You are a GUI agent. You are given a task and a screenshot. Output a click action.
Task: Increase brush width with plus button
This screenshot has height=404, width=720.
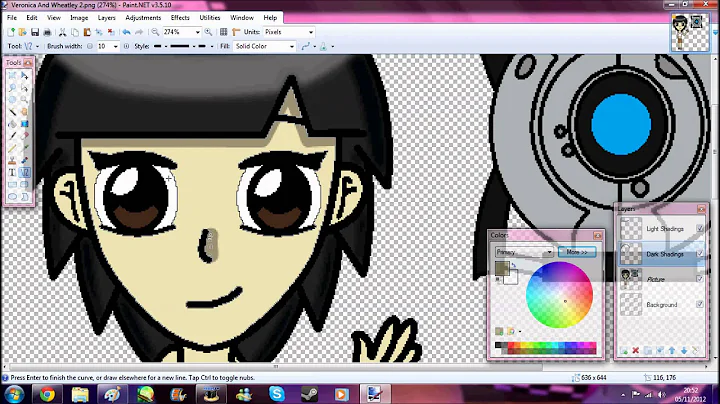[126, 46]
